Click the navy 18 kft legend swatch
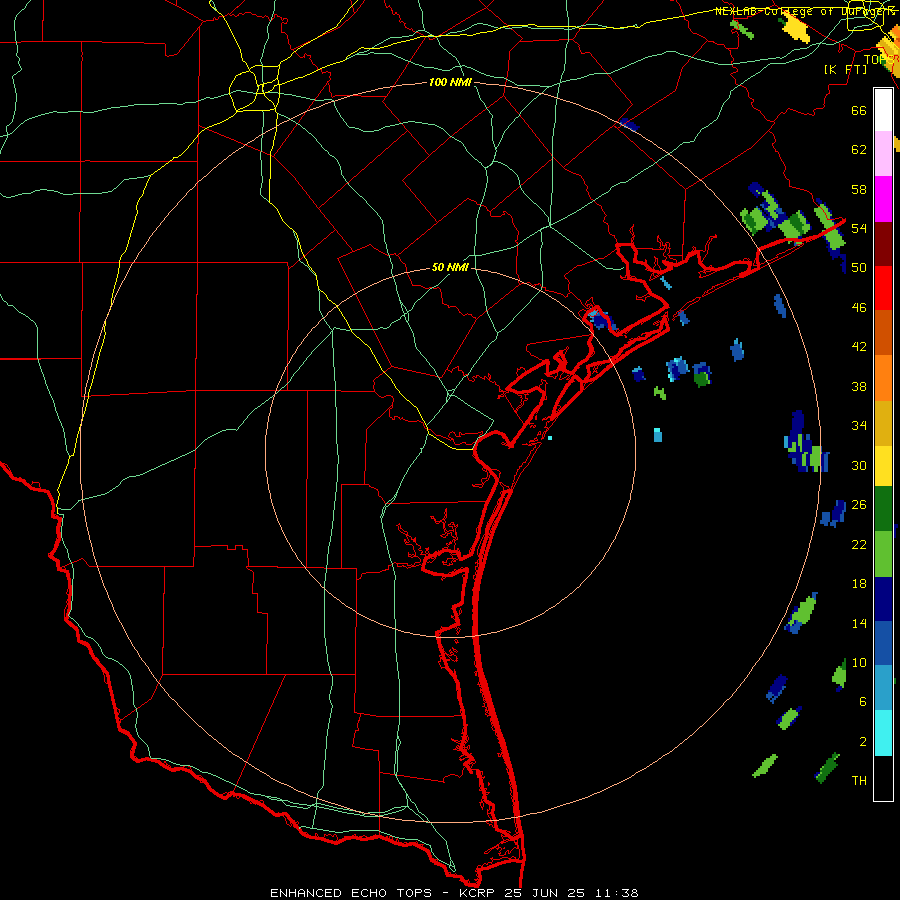The height and width of the screenshot is (900, 900). click(883, 599)
